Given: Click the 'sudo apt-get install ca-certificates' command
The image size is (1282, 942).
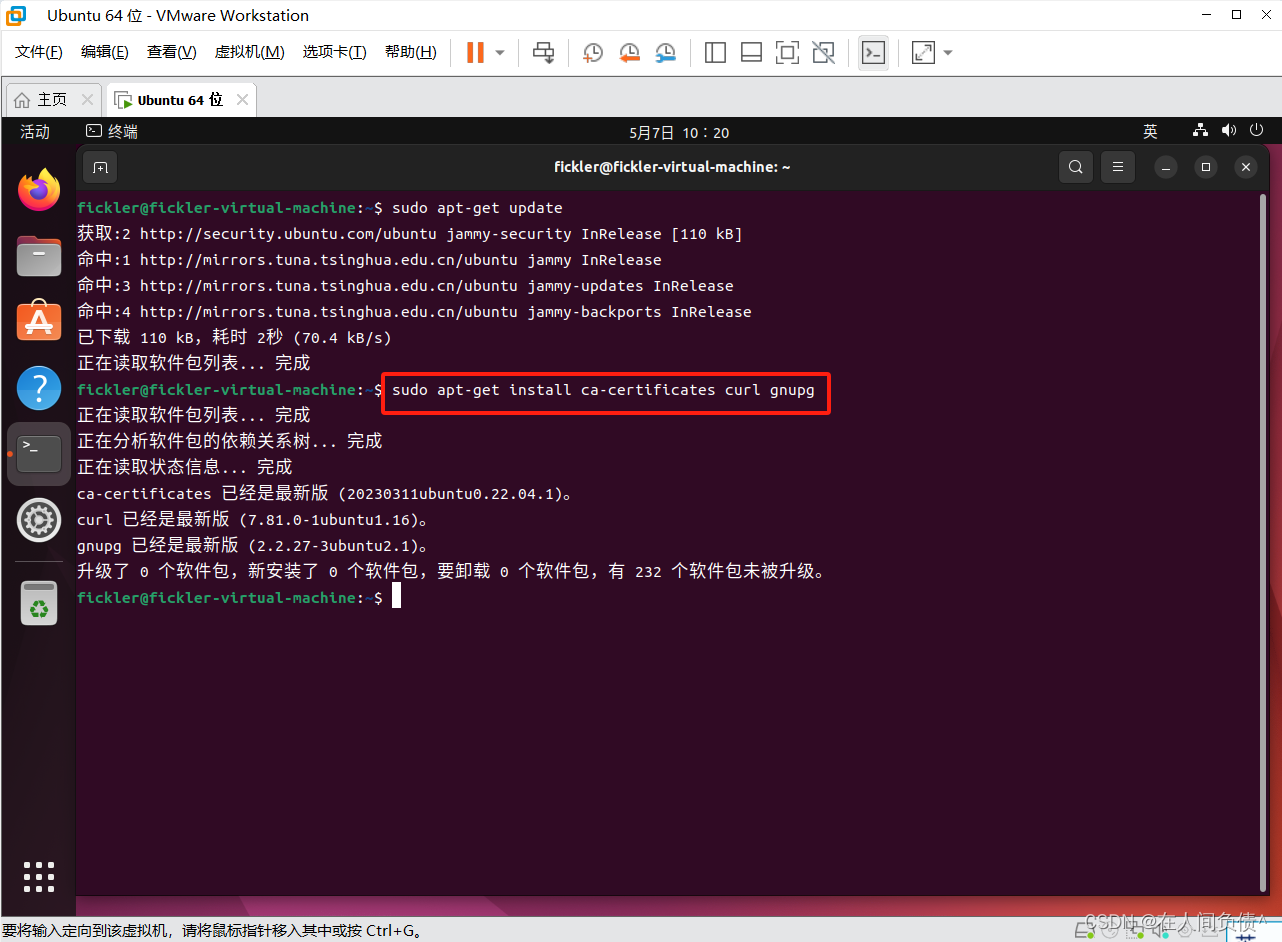Looking at the screenshot, I should [603, 390].
